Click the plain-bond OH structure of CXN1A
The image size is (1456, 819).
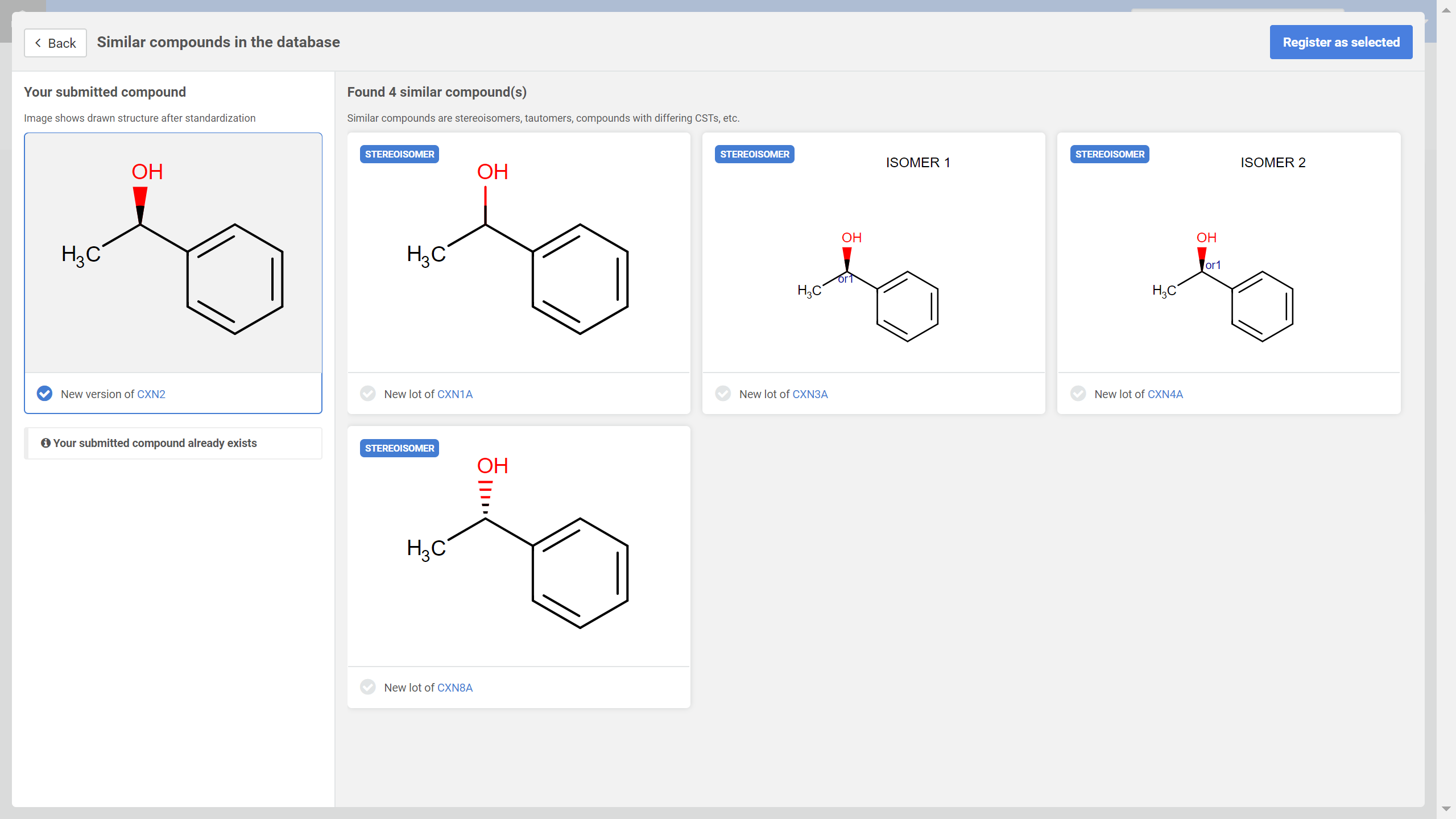pos(518,253)
